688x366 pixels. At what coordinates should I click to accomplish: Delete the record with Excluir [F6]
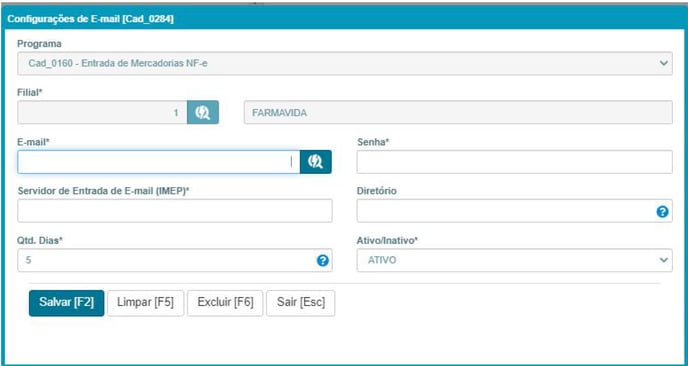(225, 303)
